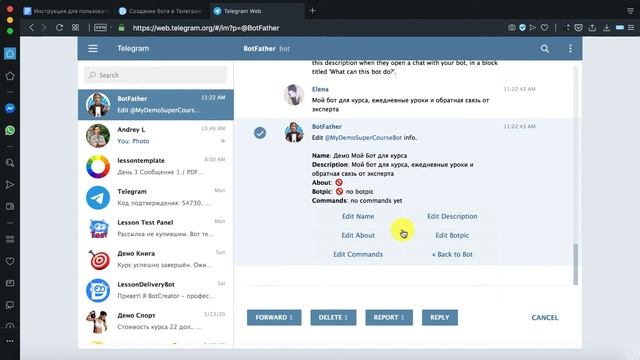Click the Edit About inline button
Viewport: 640px width, 360px height.
pos(358,235)
